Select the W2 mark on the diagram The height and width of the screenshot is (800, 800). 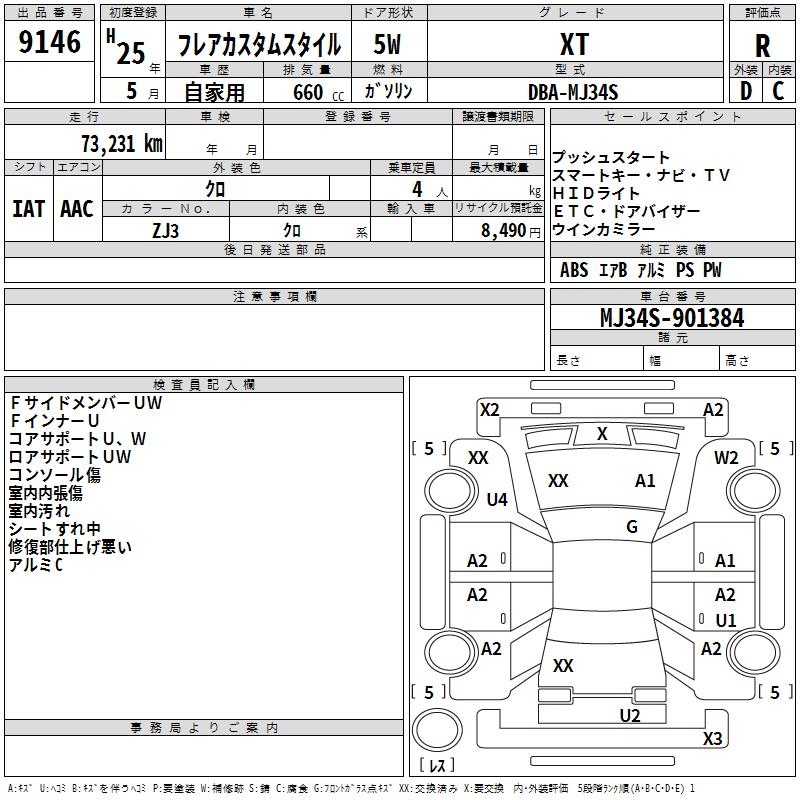[726, 458]
